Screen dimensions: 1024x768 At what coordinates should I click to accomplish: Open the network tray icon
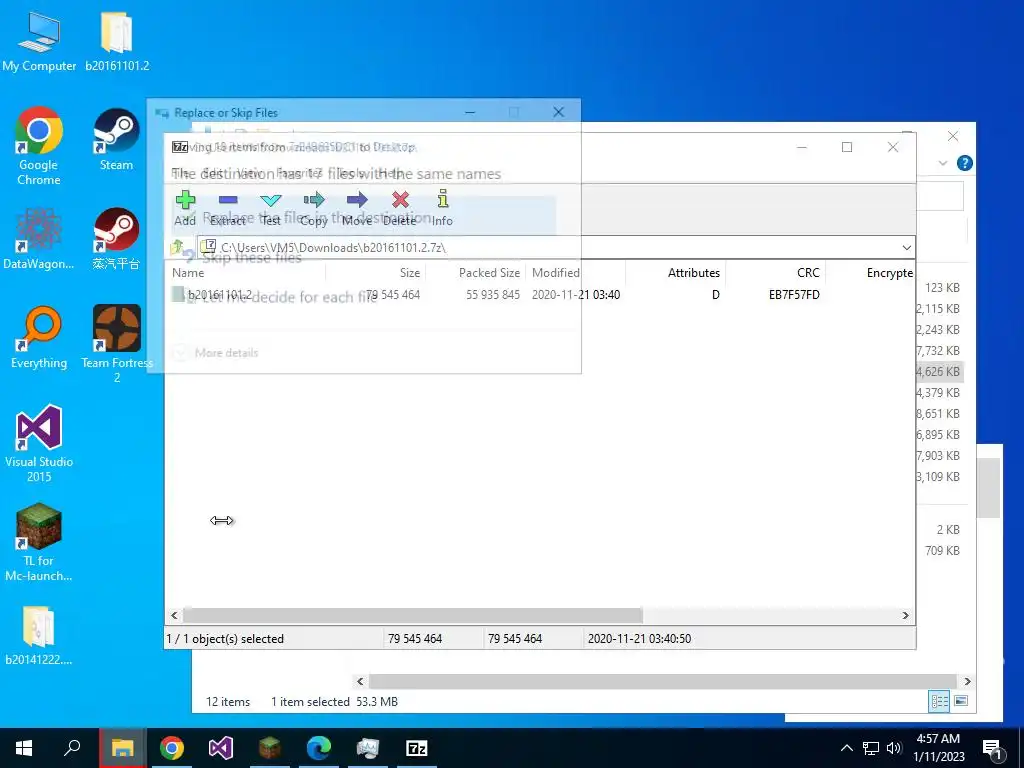click(871, 748)
